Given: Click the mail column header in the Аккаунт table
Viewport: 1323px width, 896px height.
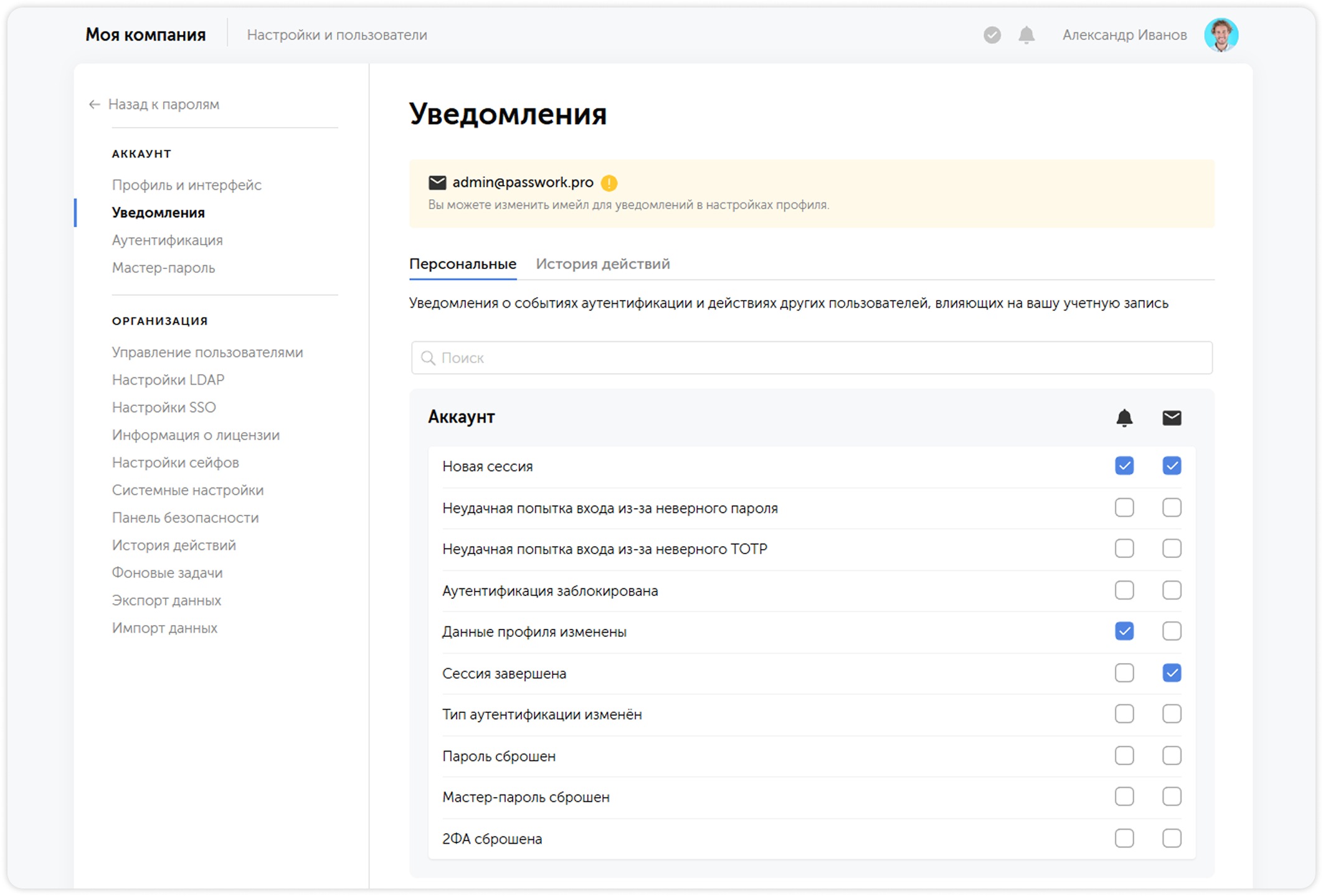Looking at the screenshot, I should (1172, 418).
